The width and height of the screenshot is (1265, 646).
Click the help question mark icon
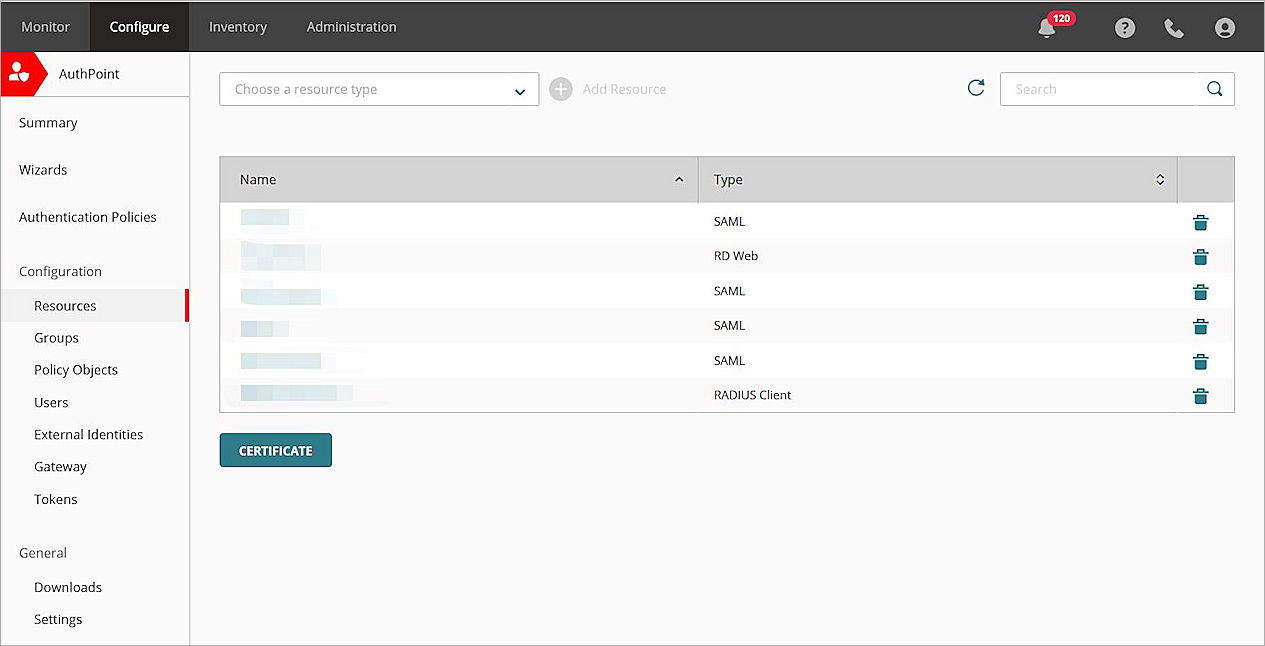(1125, 28)
